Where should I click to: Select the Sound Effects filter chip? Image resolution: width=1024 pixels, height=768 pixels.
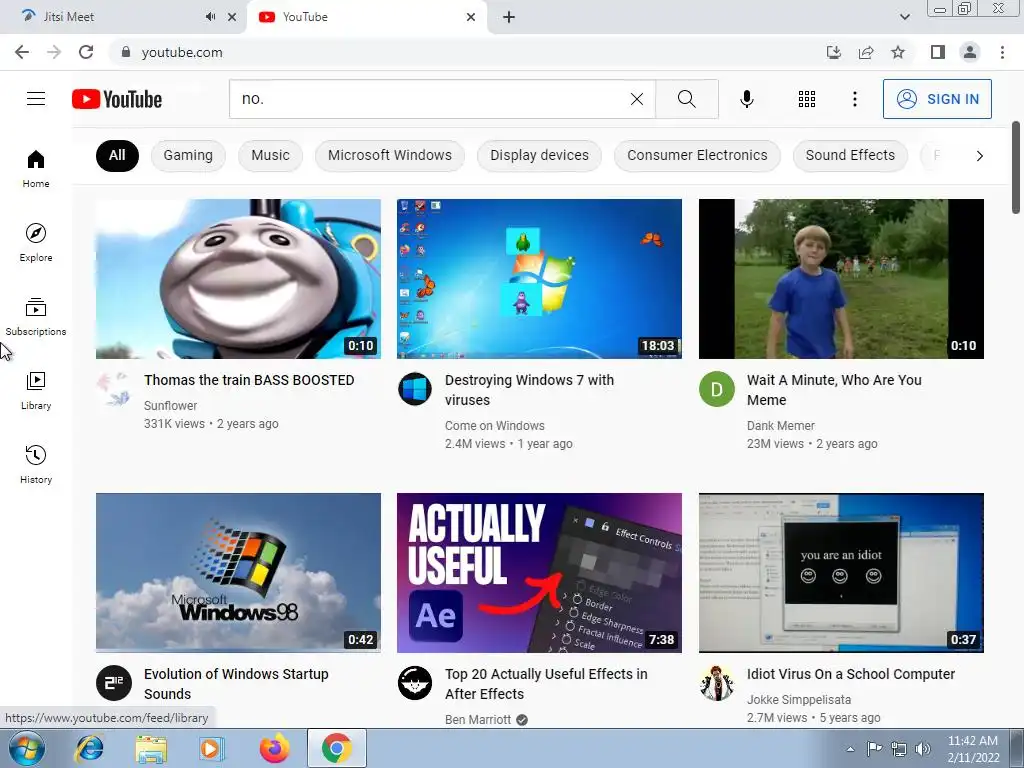(x=850, y=155)
